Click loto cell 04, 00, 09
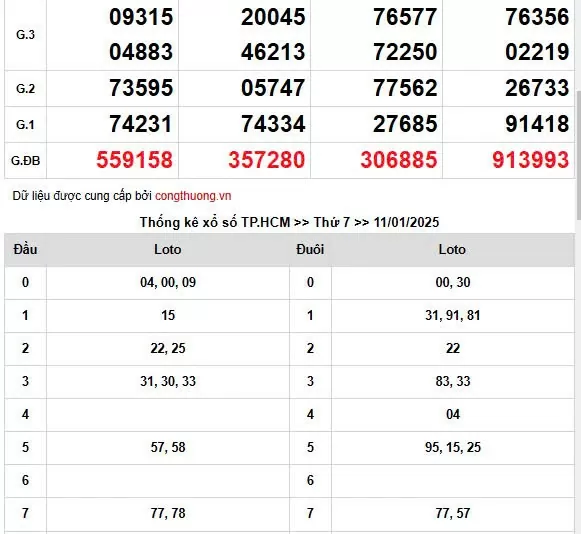The width and height of the screenshot is (581, 534). (x=168, y=282)
